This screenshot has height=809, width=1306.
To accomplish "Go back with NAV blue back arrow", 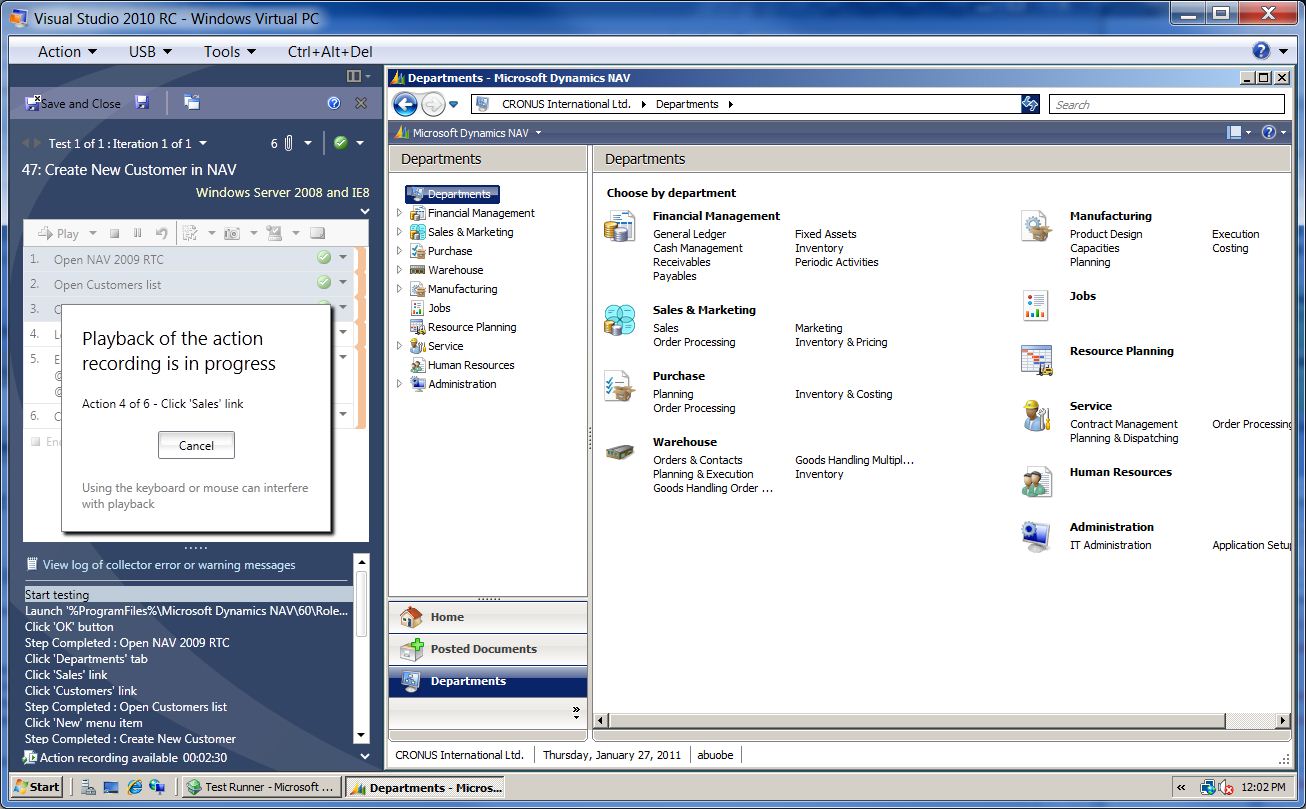I will pos(405,104).
